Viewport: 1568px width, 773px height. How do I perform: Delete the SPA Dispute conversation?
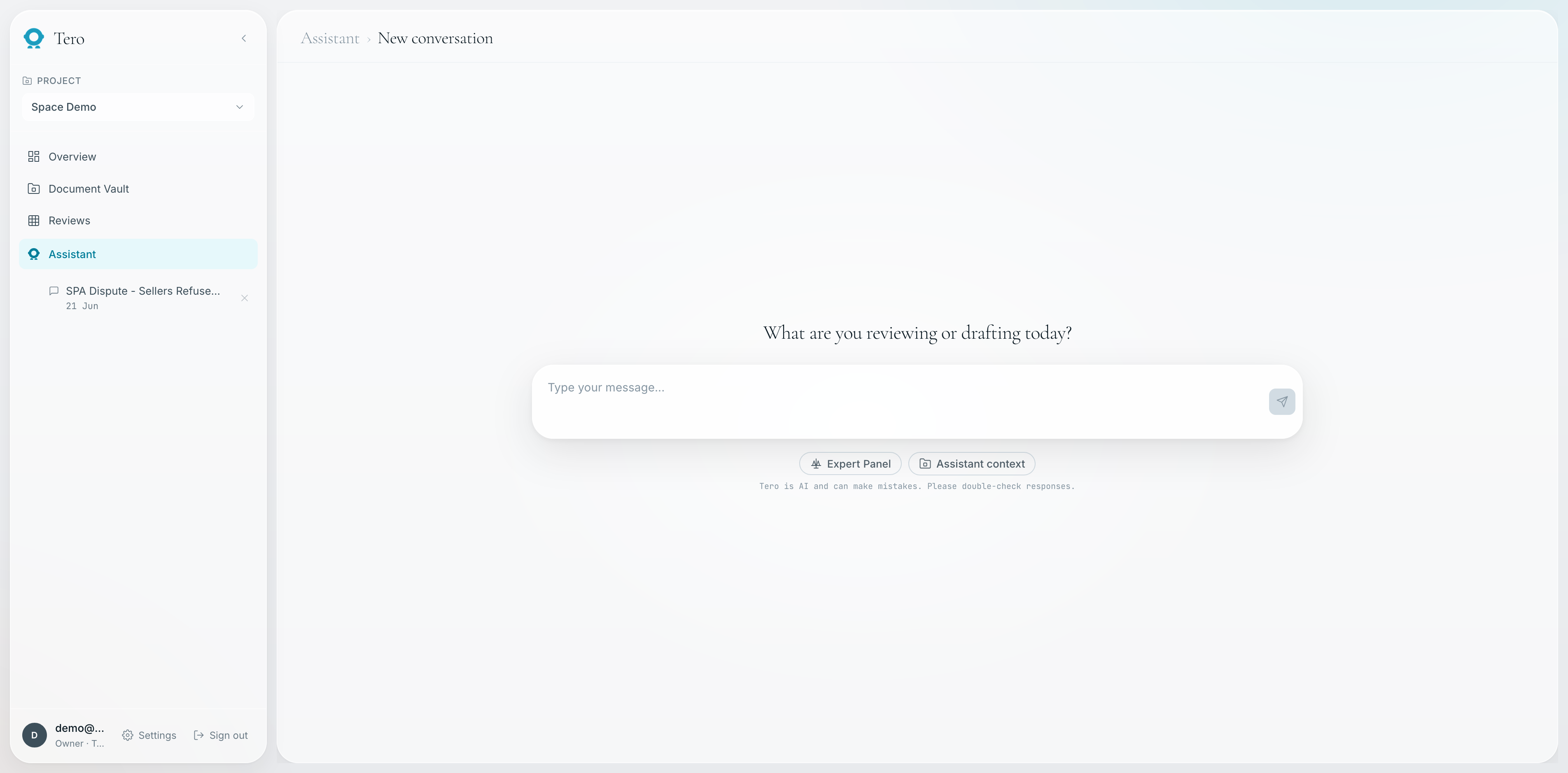click(x=244, y=298)
